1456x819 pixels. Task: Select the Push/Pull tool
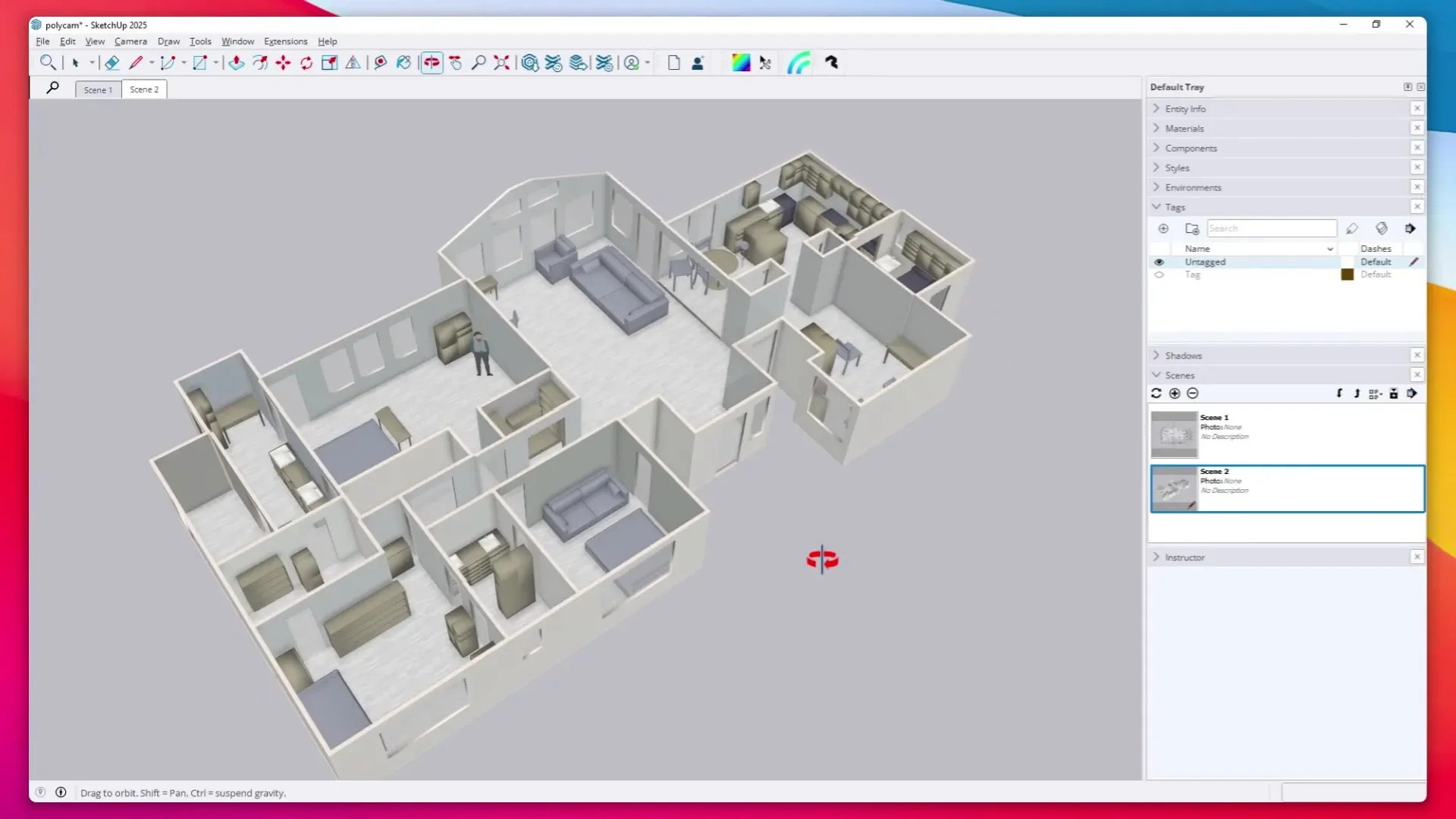[x=236, y=62]
